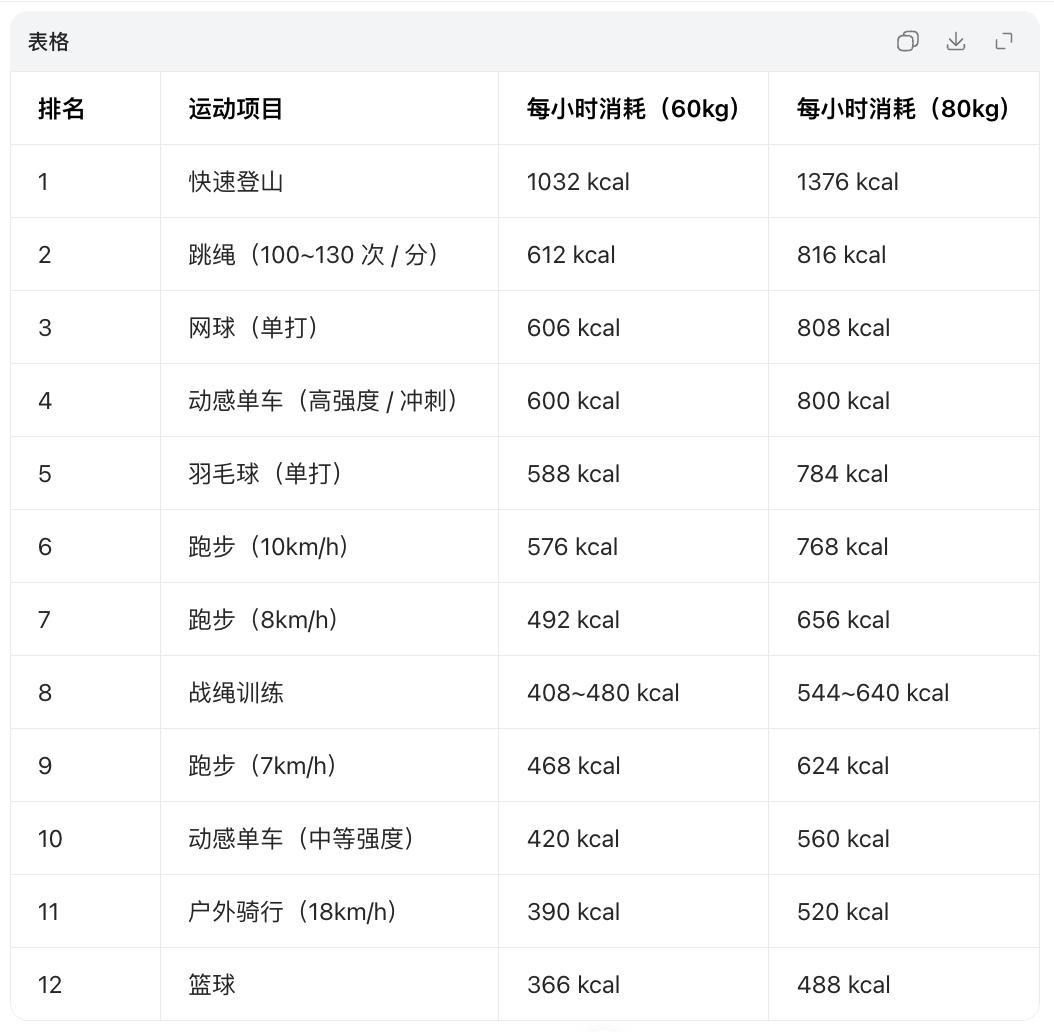Click the 每小时消耗（60kg）column header
This screenshot has width=1054, height=1032.
tap(633, 109)
